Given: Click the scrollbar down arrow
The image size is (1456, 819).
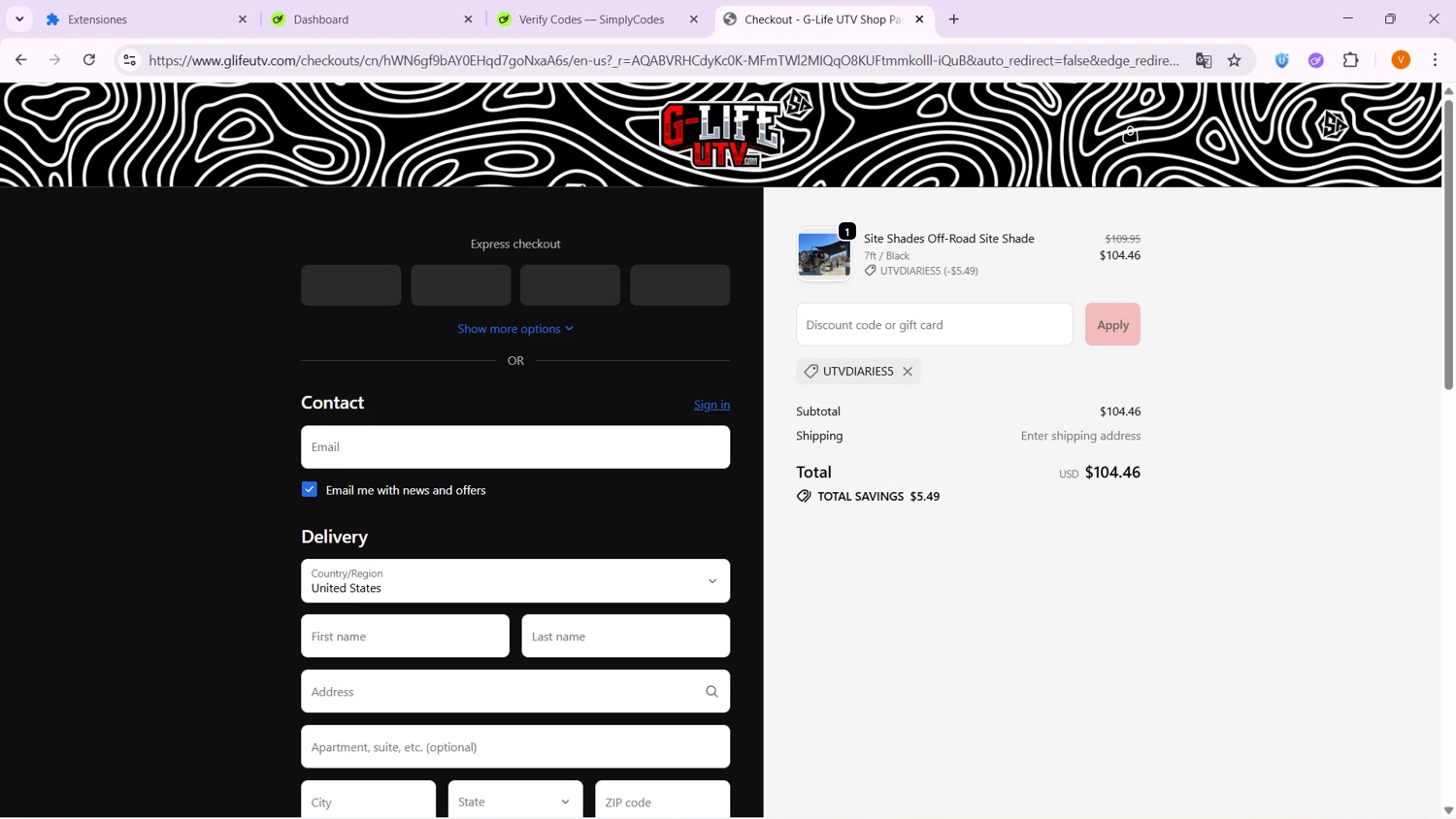Looking at the screenshot, I should (x=1448, y=811).
